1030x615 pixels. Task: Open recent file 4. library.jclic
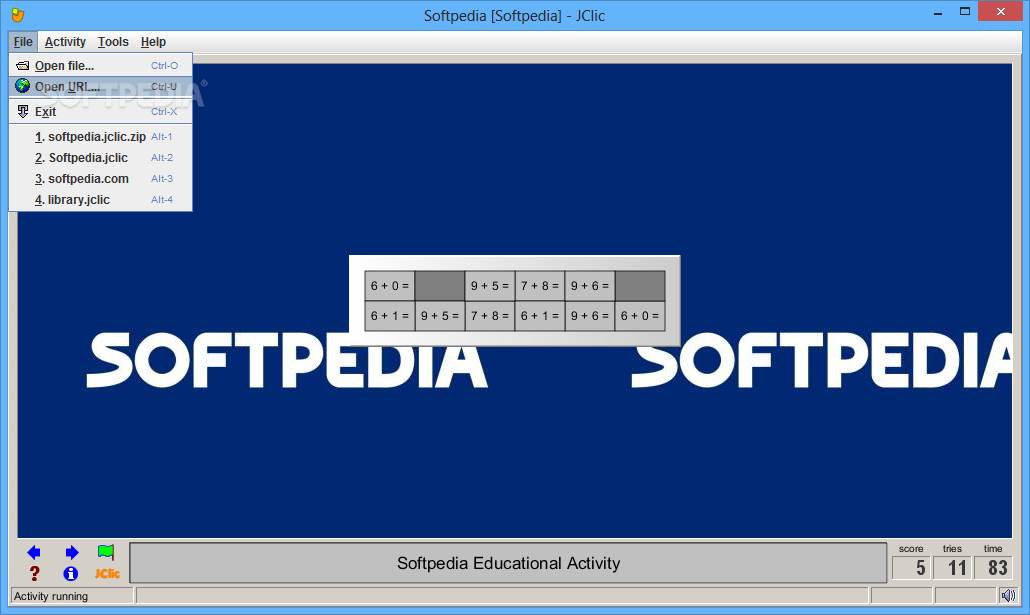point(101,200)
